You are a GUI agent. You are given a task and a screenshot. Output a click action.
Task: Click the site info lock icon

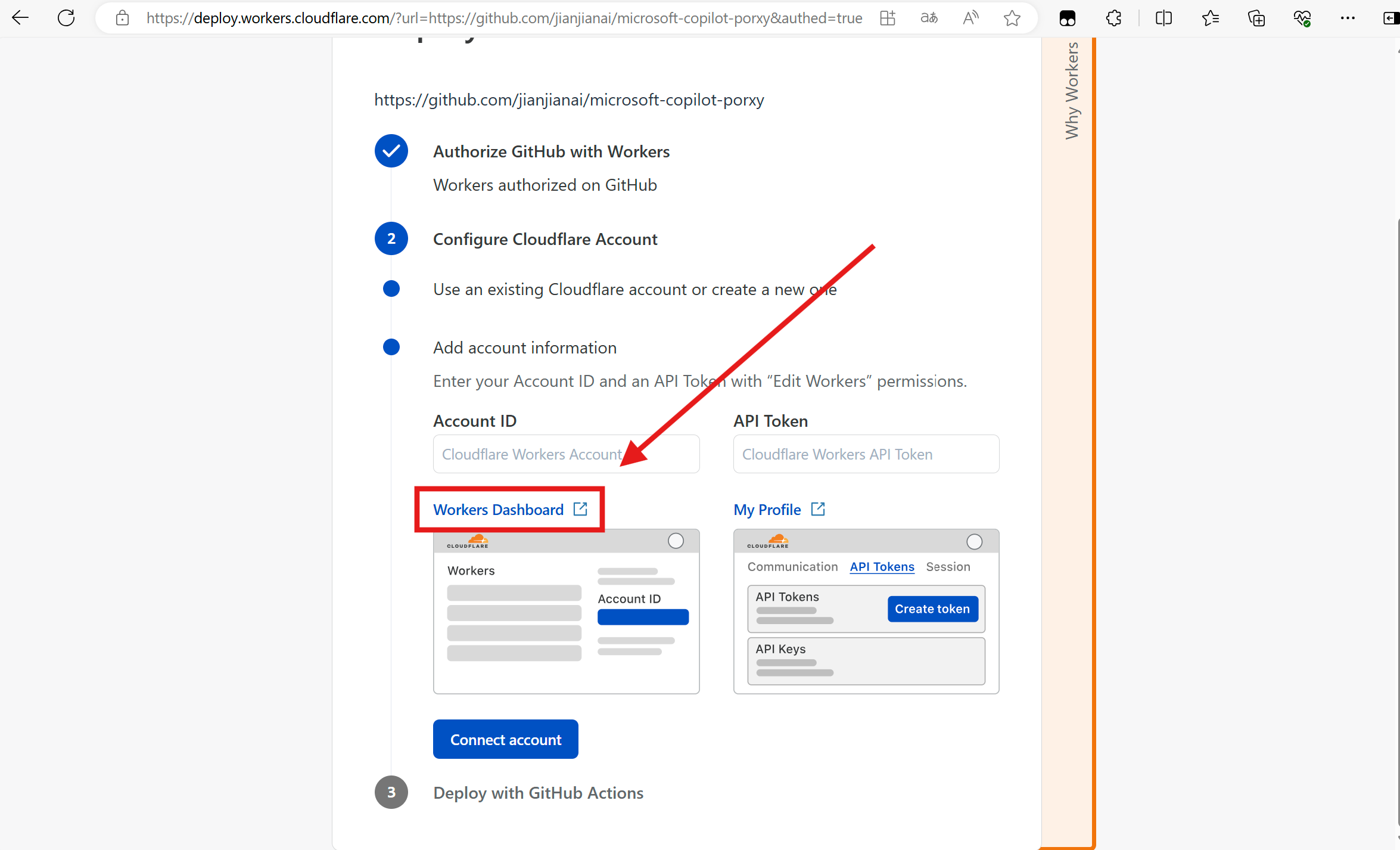click(122, 18)
